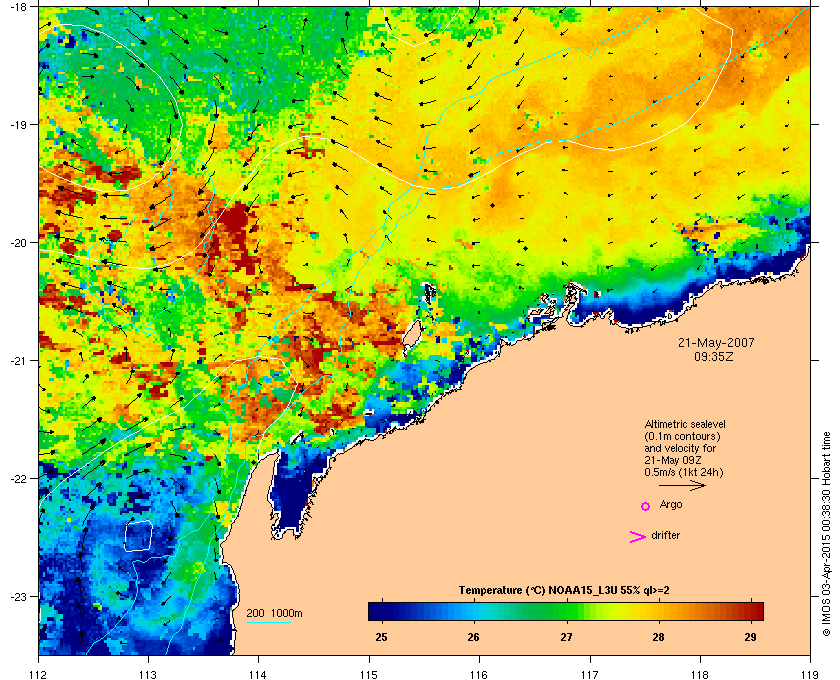The width and height of the screenshot is (840, 680).
Task: Click the 'Argo' legend label
Action: click(671, 505)
